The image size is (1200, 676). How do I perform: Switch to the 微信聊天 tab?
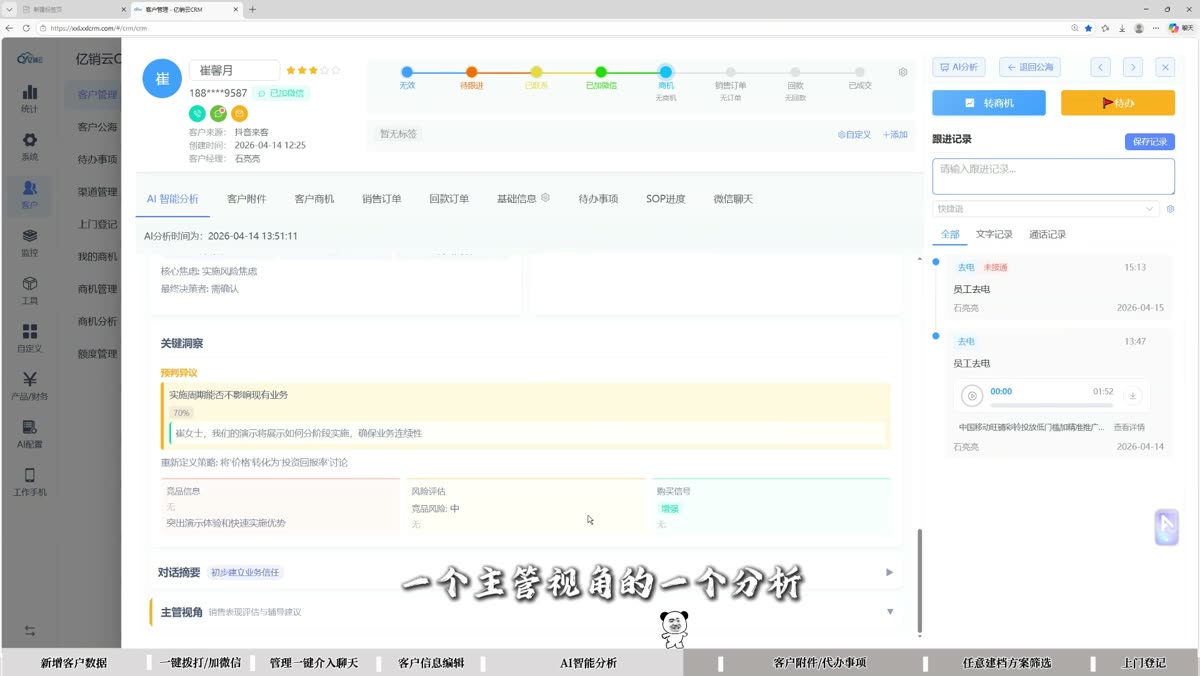coord(733,199)
